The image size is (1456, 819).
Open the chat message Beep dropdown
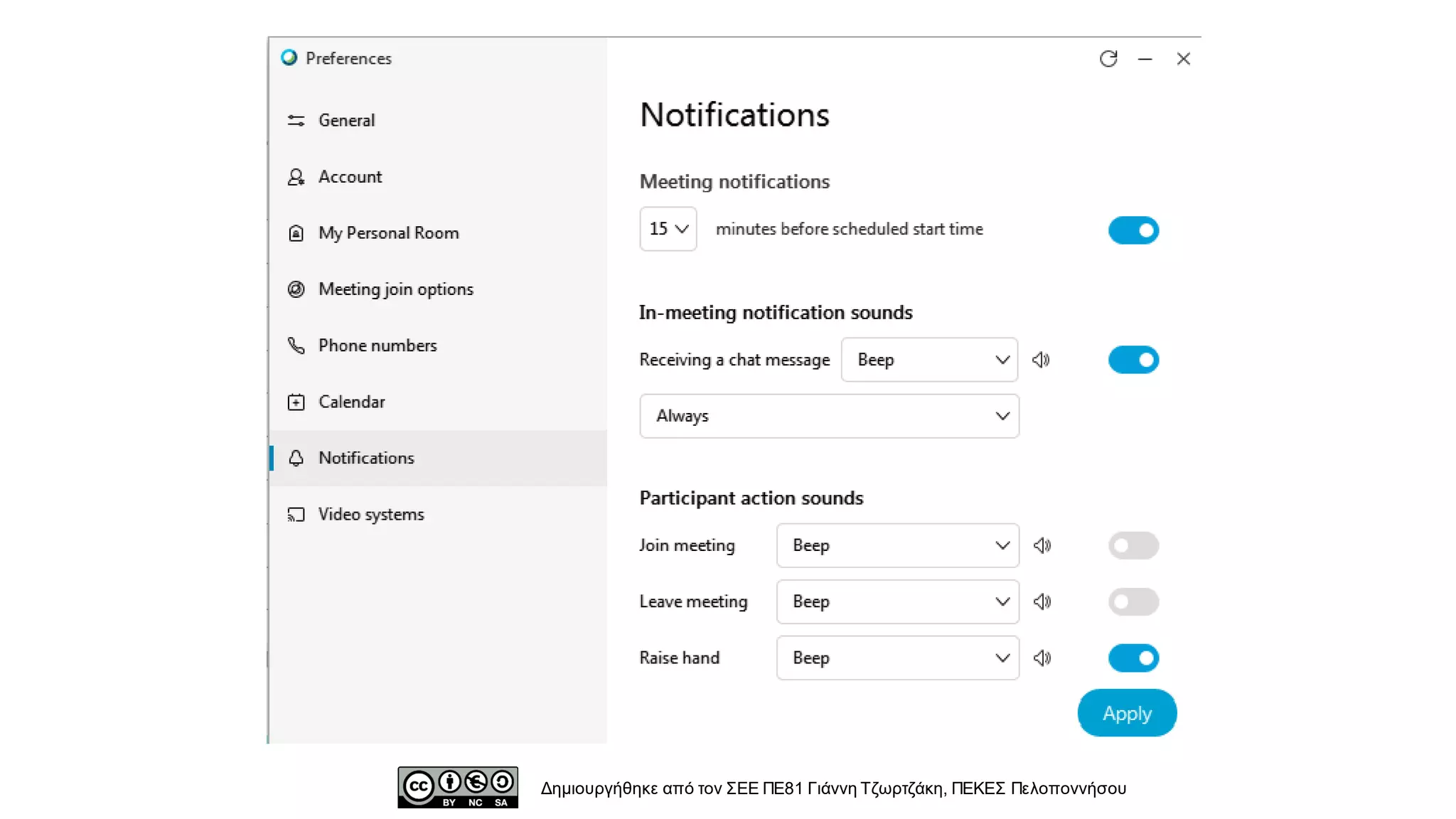(x=929, y=360)
